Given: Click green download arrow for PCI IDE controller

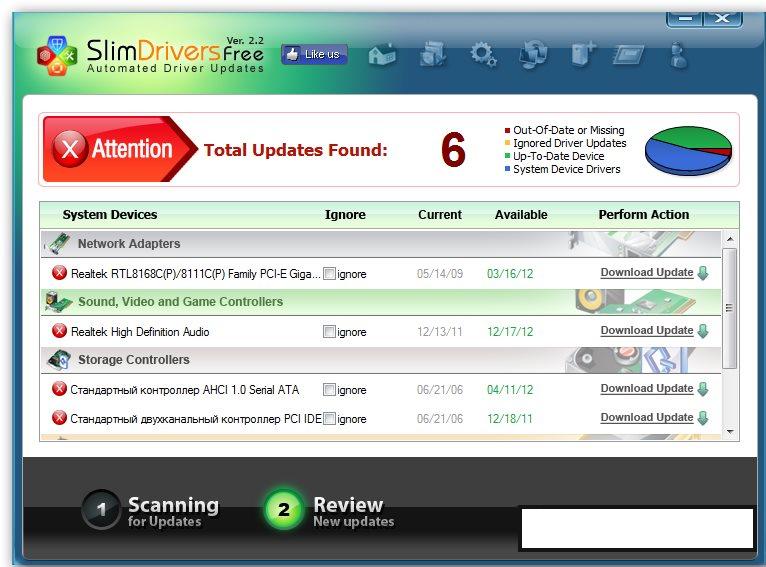Looking at the screenshot, I should tap(703, 418).
